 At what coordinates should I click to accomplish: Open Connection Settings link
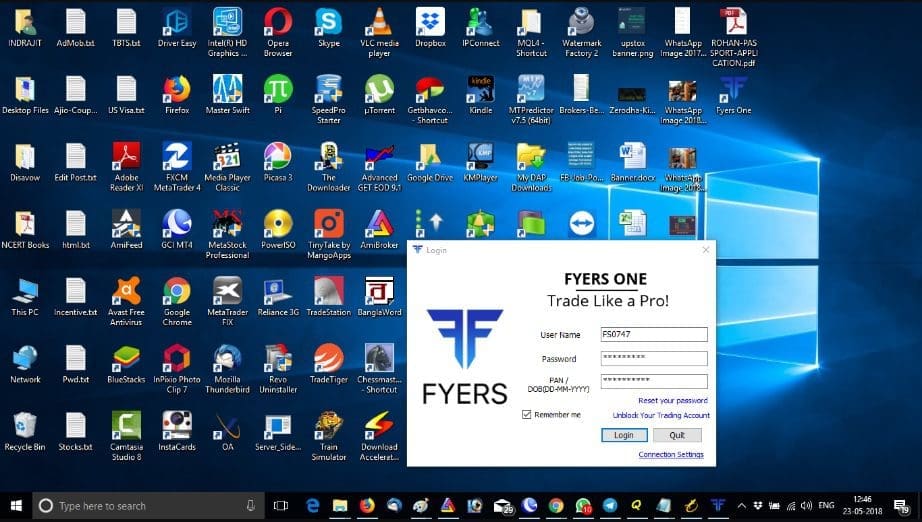pos(671,454)
